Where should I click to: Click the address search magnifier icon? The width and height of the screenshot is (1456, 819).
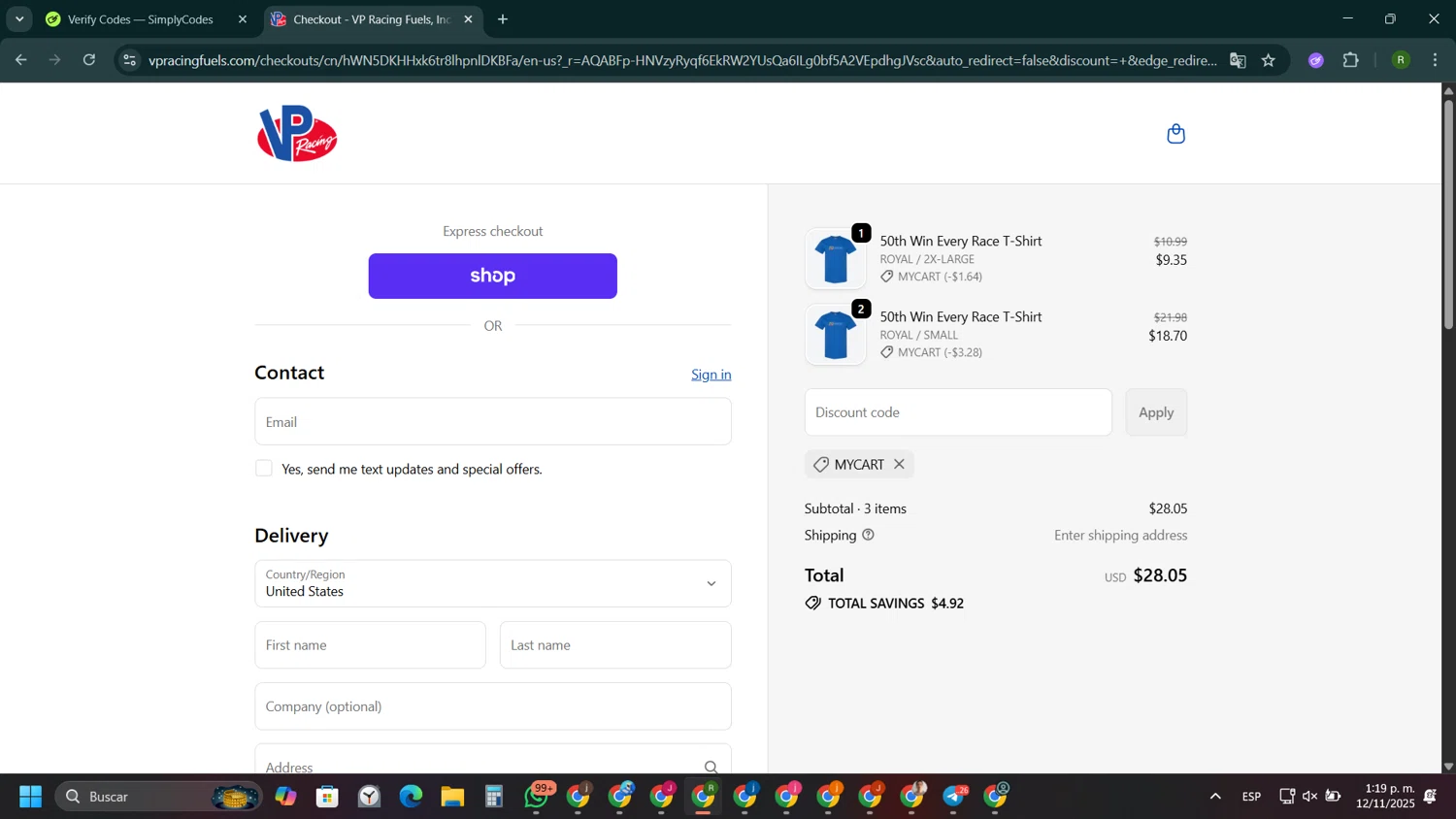click(x=711, y=768)
